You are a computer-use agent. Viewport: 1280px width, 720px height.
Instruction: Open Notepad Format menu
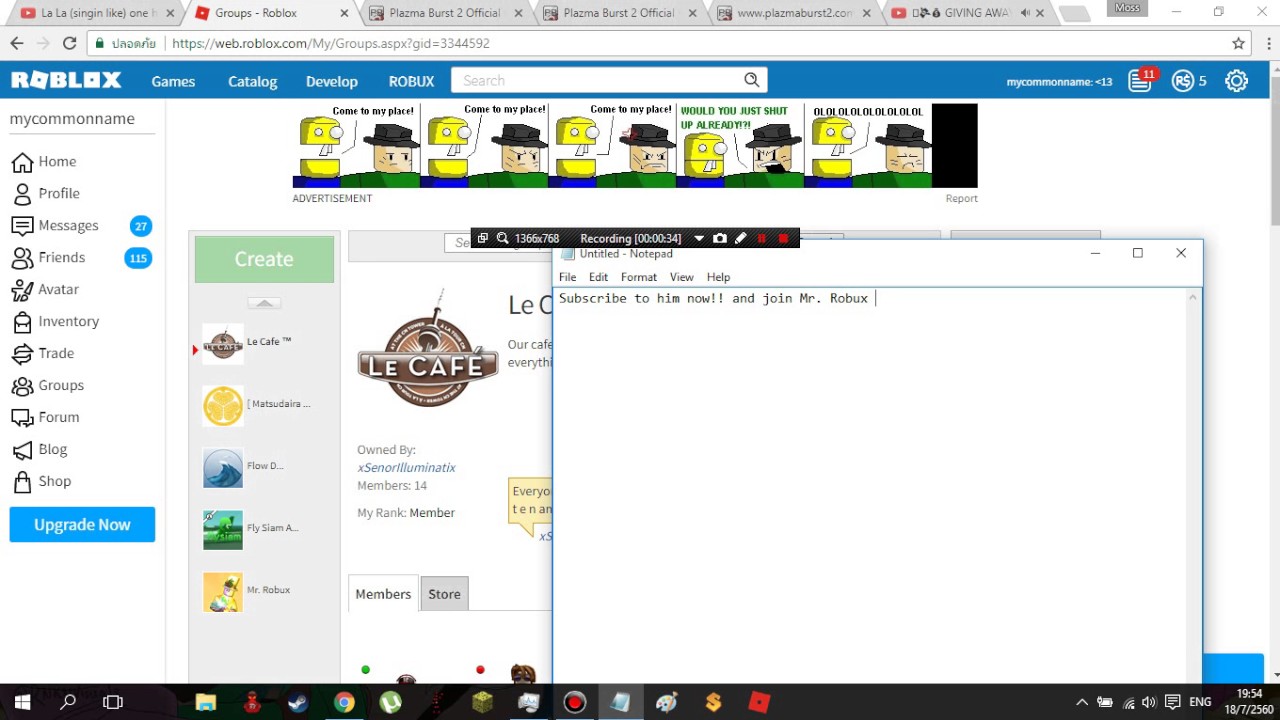coord(638,277)
